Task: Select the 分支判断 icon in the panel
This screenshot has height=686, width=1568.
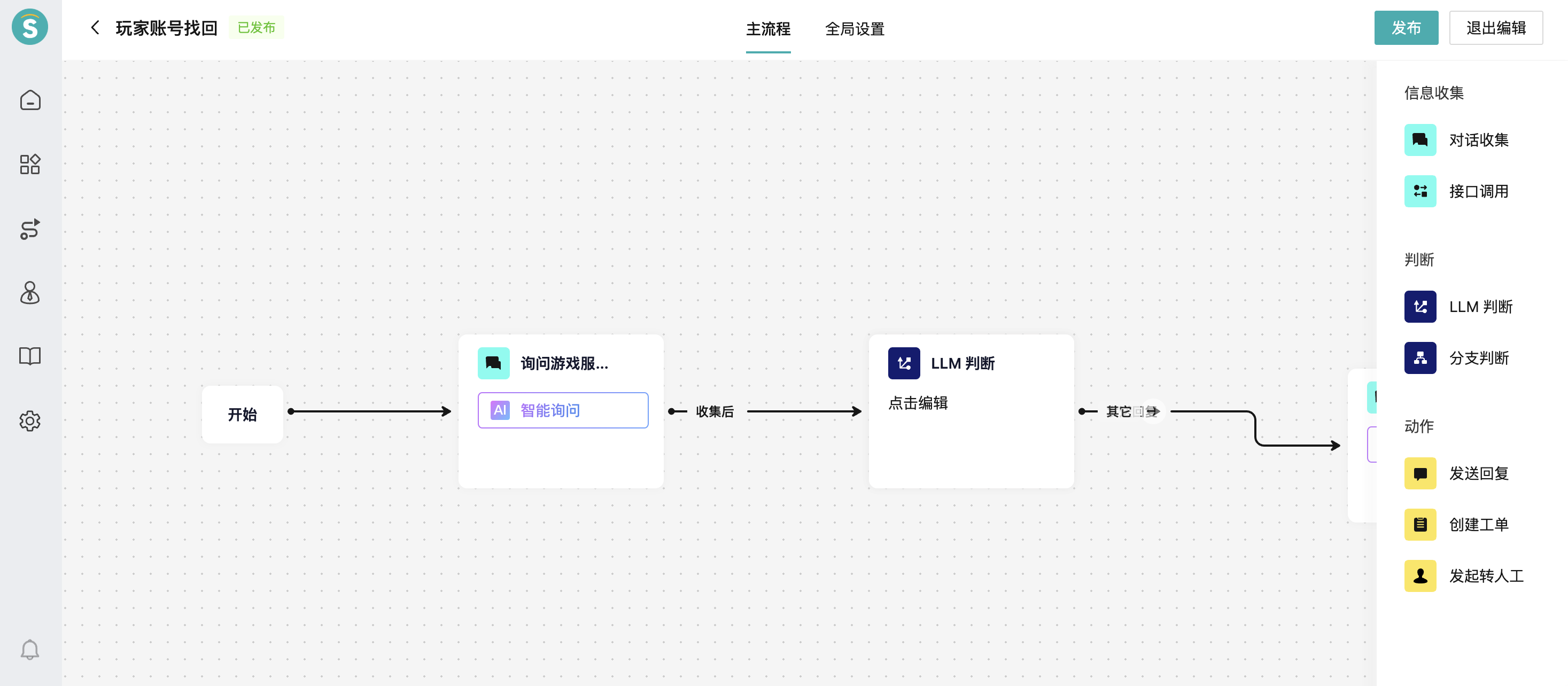Action: [x=1420, y=358]
